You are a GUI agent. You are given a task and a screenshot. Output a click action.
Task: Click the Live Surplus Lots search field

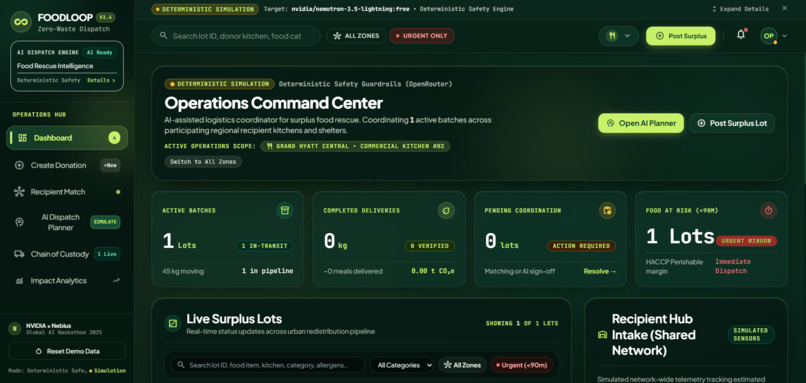[268, 365]
